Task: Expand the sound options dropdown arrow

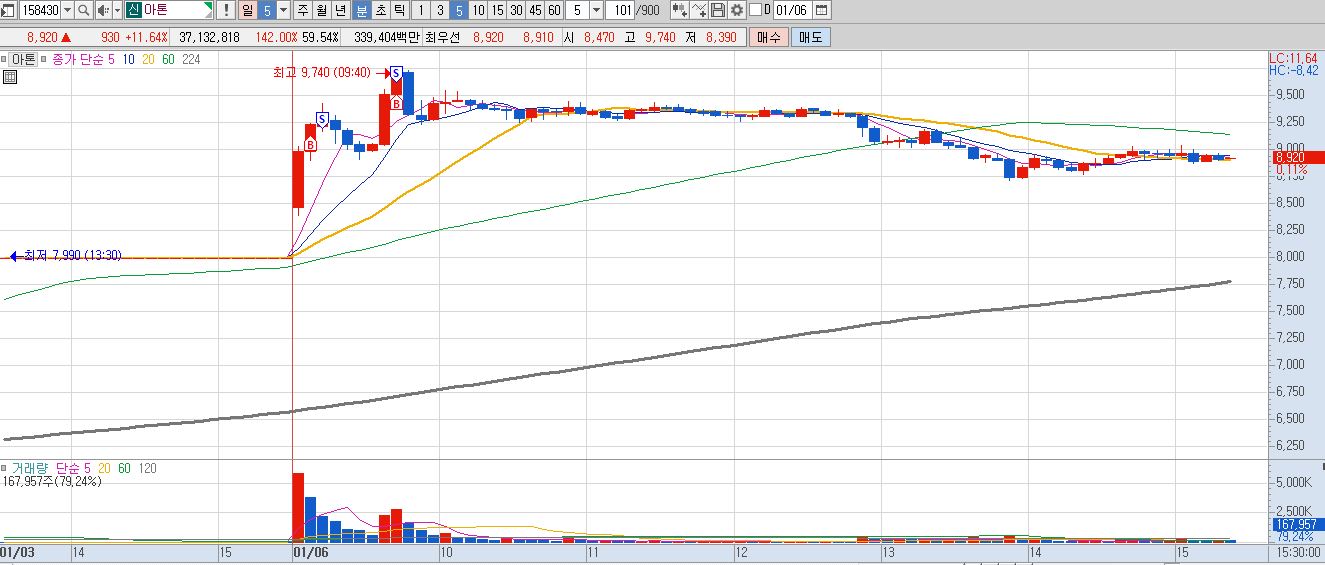Action: tap(116, 10)
